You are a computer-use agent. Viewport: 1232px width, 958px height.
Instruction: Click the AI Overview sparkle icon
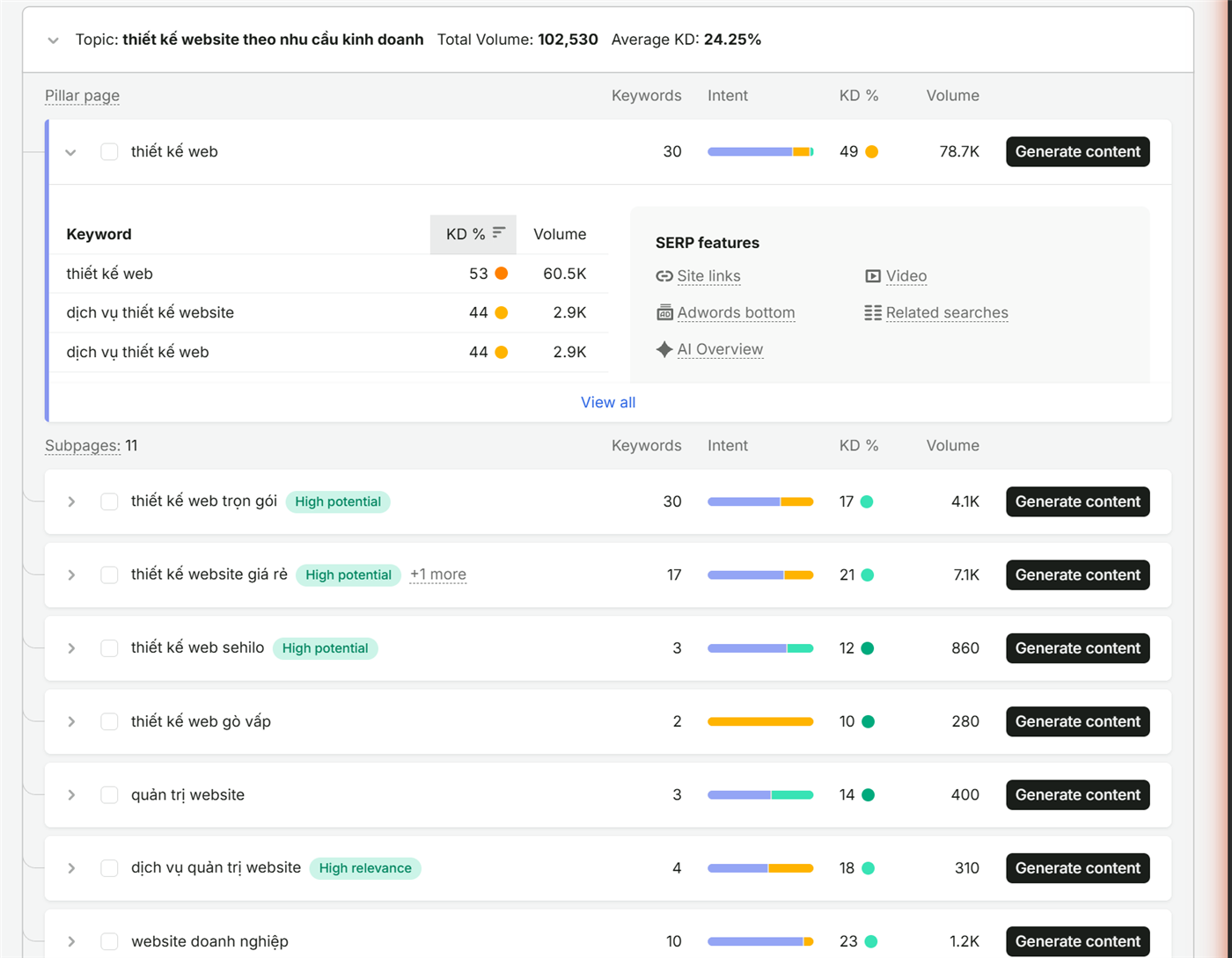pyautogui.click(x=664, y=349)
